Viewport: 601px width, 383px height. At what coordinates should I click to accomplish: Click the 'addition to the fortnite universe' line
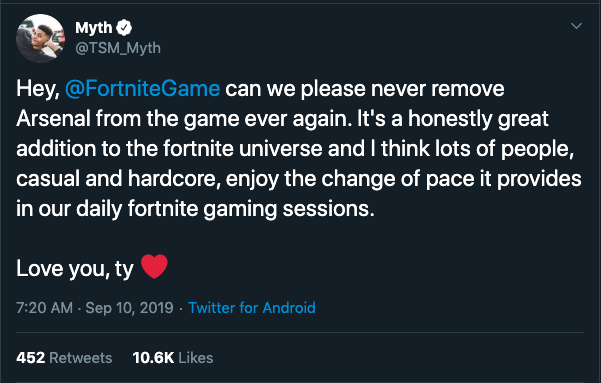(x=295, y=149)
